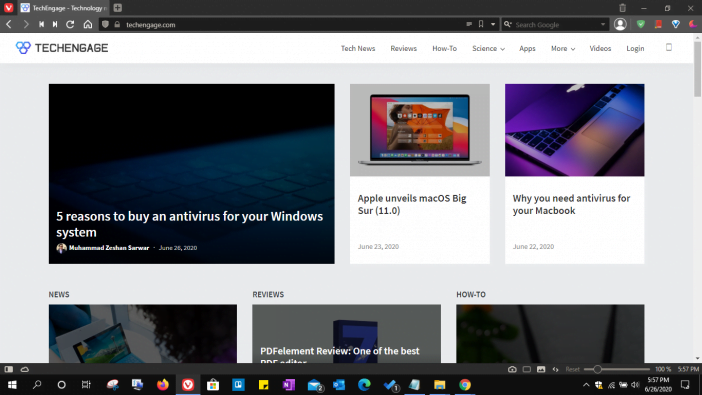This screenshot has height=395, width=702.
Task: Click the Login link
Action: (x=635, y=48)
